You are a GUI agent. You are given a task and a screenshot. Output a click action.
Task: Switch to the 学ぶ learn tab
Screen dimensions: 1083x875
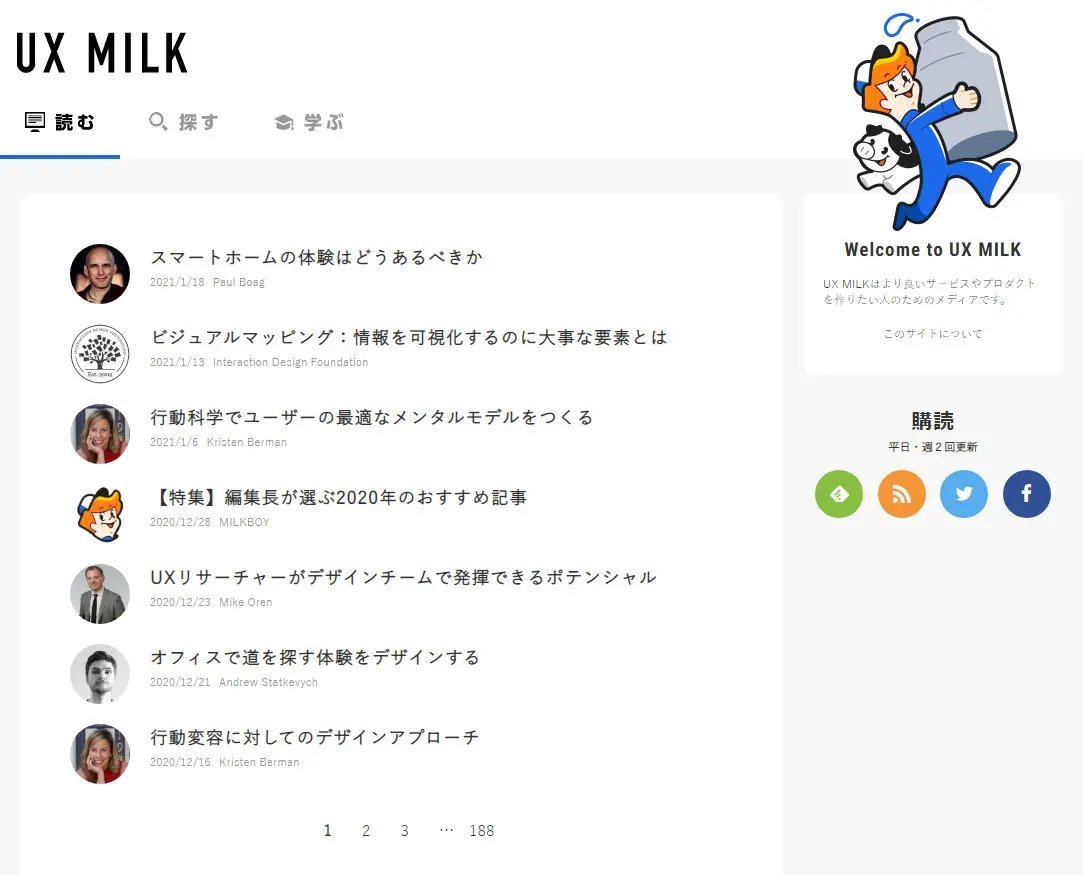309,122
